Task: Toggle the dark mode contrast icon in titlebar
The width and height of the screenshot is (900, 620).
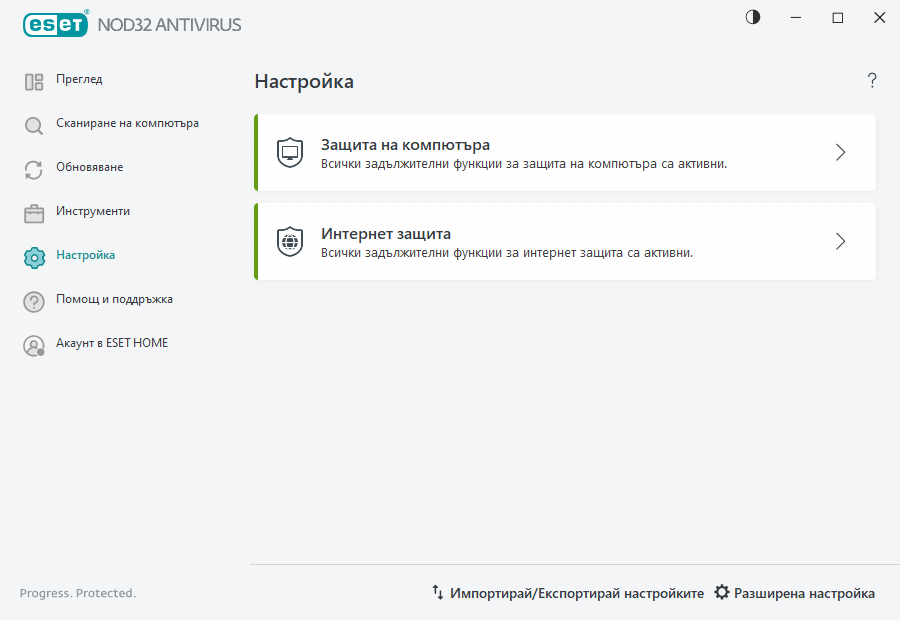Action: pyautogui.click(x=751, y=17)
